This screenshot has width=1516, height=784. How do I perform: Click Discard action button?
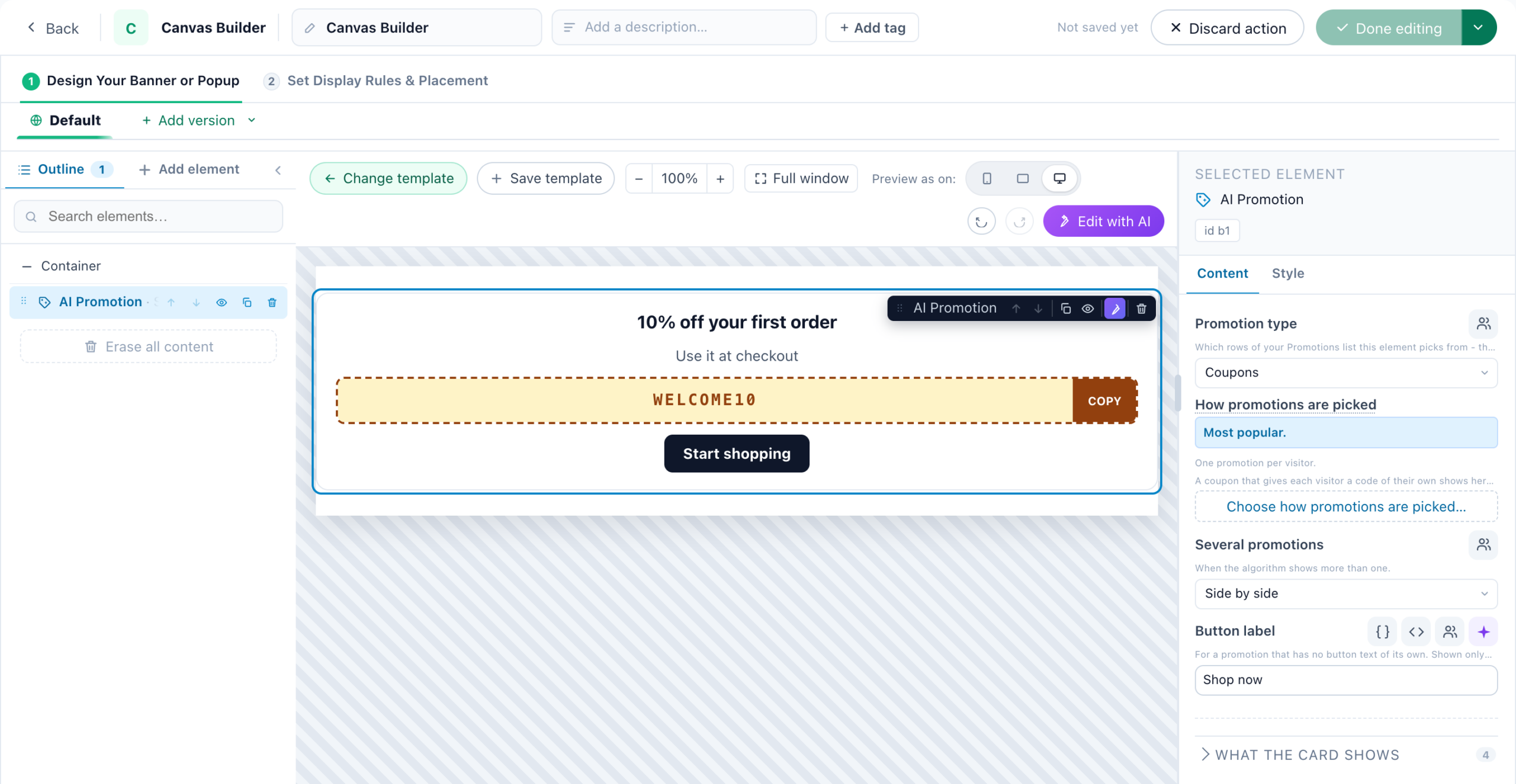(x=1227, y=28)
